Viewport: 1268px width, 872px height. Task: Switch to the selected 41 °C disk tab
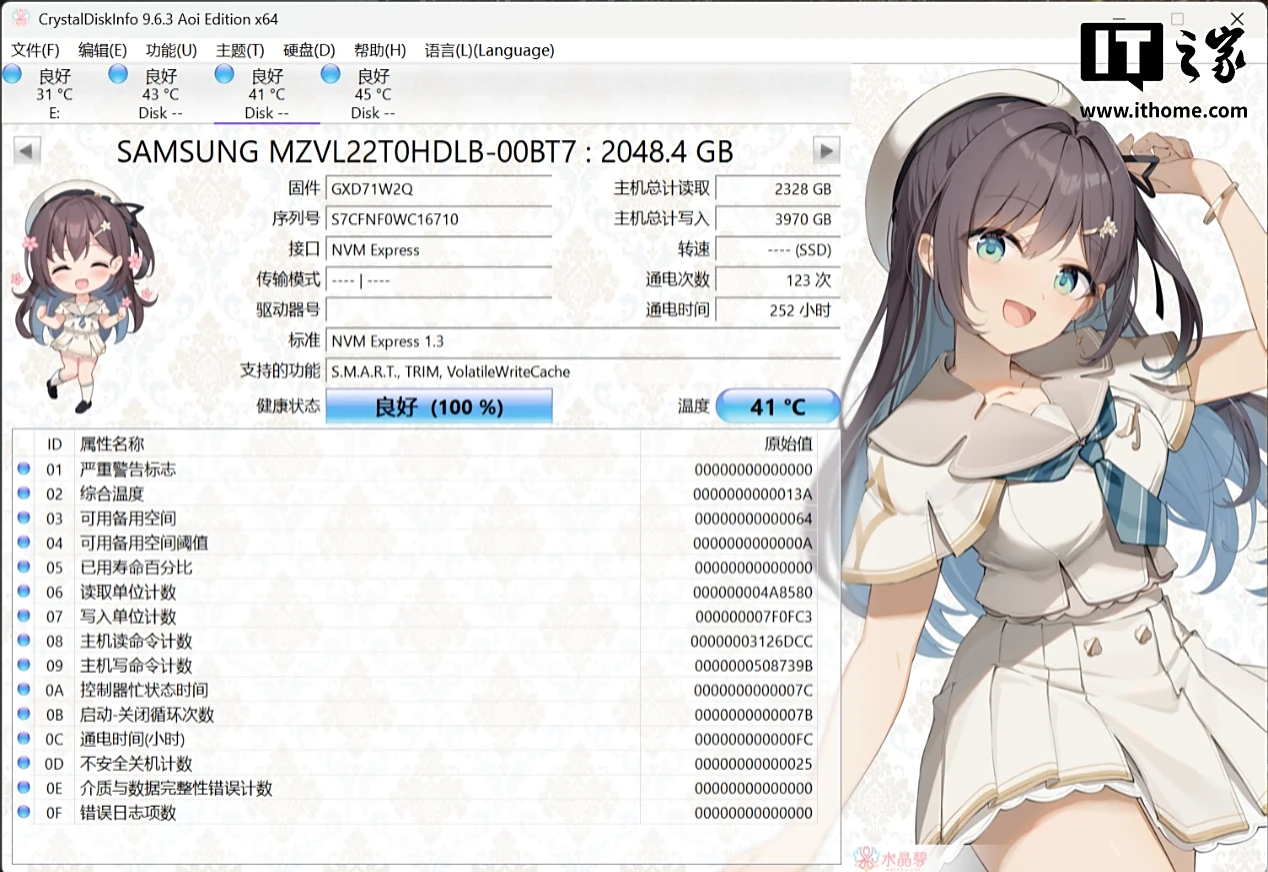266,94
